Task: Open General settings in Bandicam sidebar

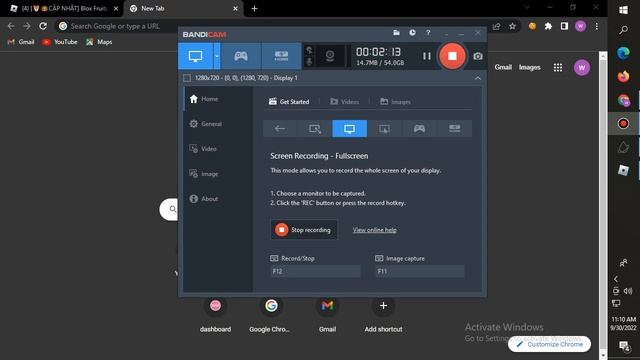Action: [x=206, y=124]
